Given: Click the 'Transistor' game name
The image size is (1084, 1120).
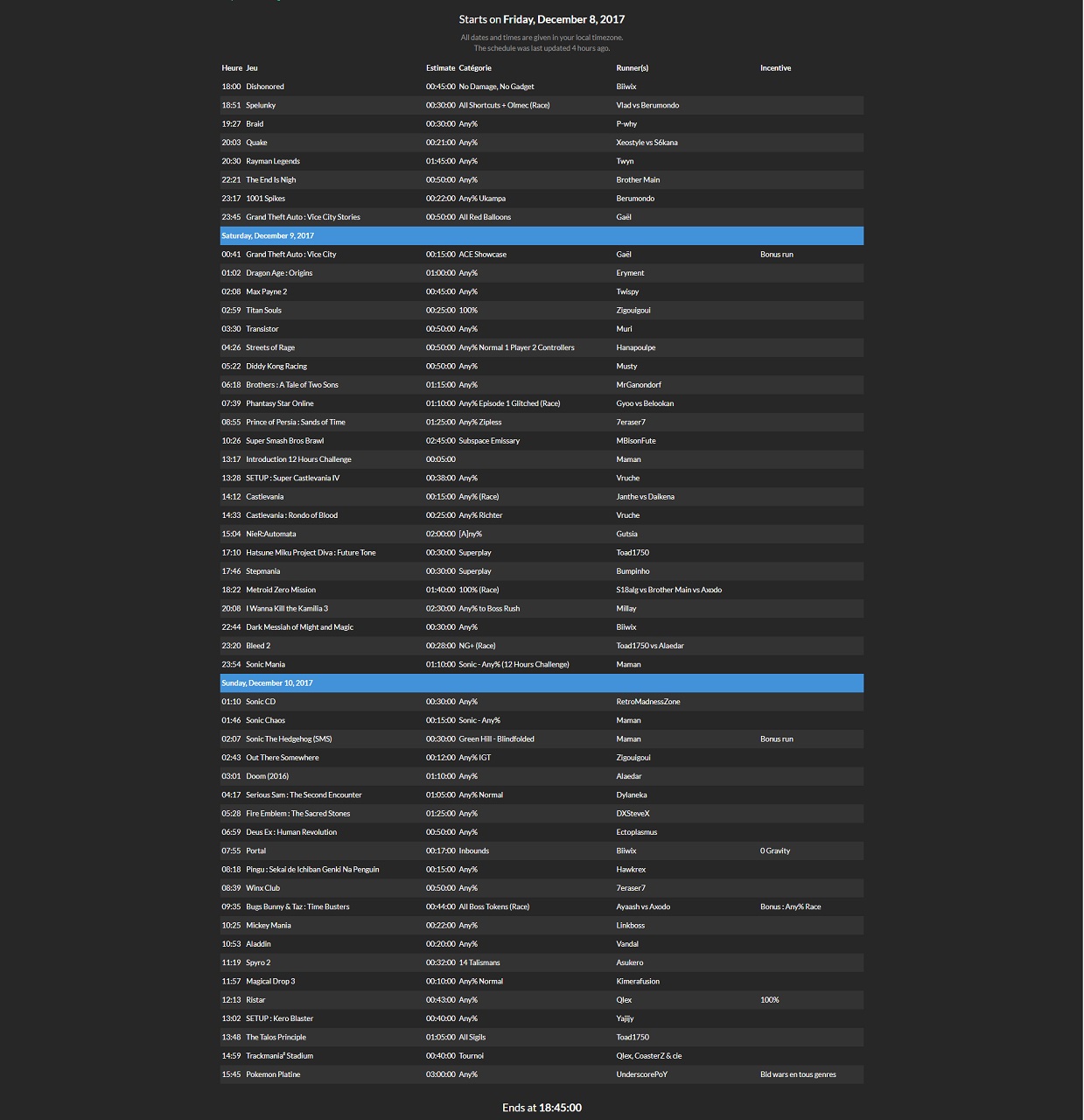Looking at the screenshot, I should pyautogui.click(x=262, y=329).
